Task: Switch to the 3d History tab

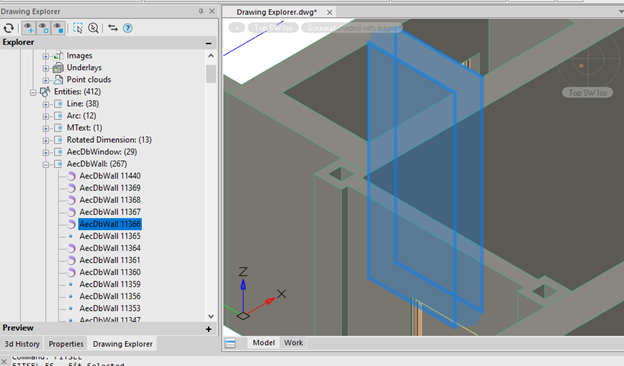Action: pos(22,344)
